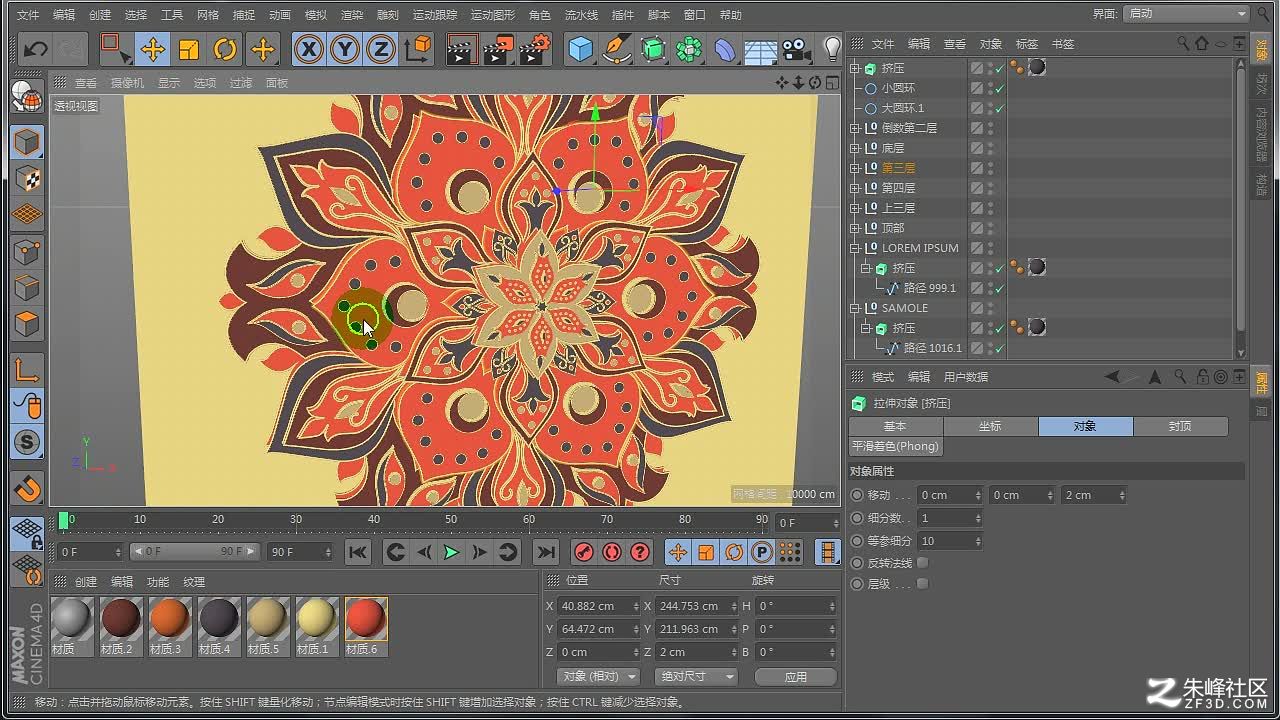Add a Subdivision Surface generator
1280x720 pixels.
(653, 49)
